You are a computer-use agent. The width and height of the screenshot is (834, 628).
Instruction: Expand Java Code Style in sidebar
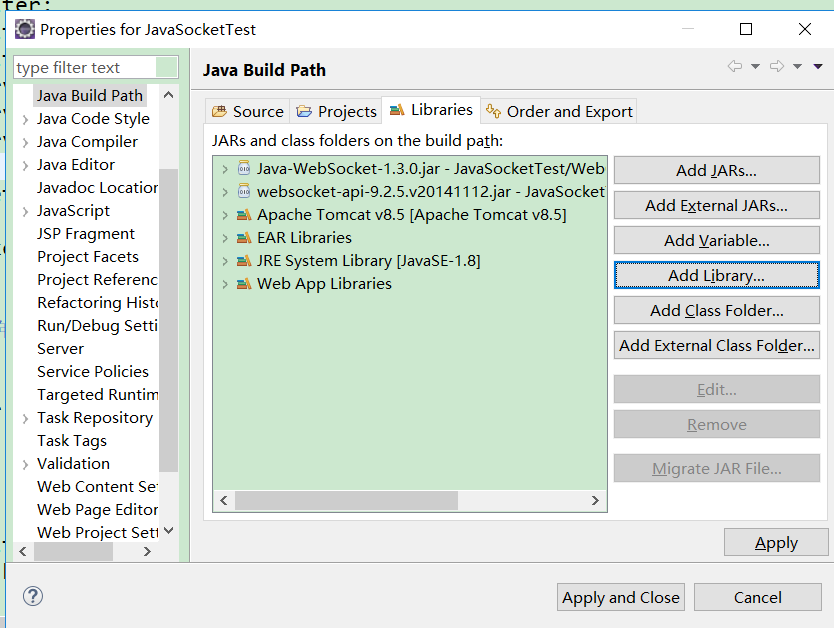pos(25,120)
